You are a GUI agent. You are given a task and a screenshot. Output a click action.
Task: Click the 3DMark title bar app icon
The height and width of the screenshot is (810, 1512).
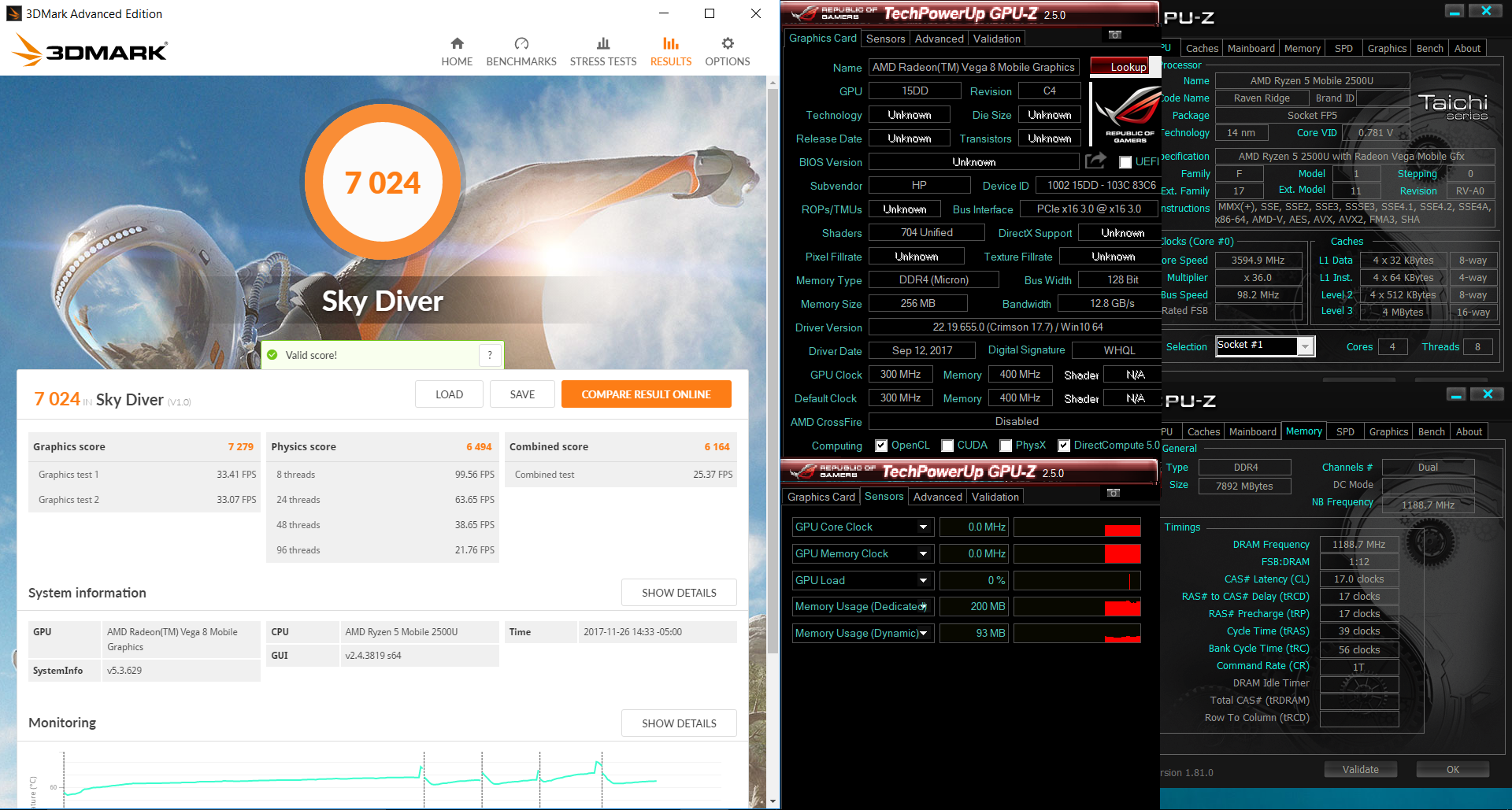[x=13, y=13]
